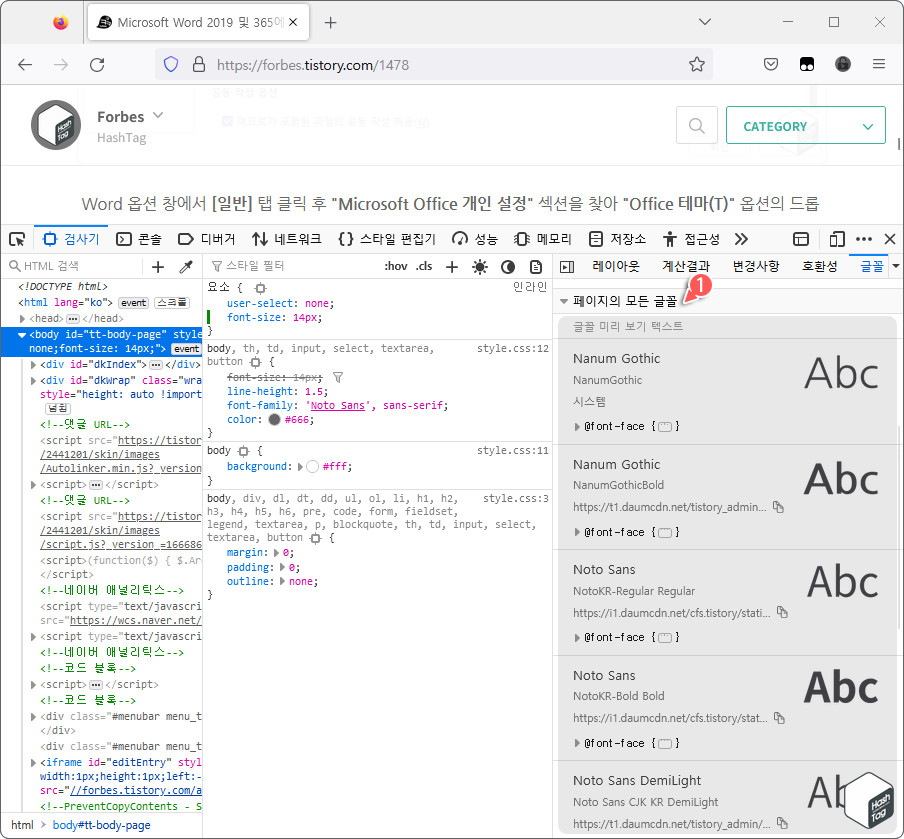The image size is (904, 839).
Task: List all tabs with the chevron button
Action: (705, 22)
